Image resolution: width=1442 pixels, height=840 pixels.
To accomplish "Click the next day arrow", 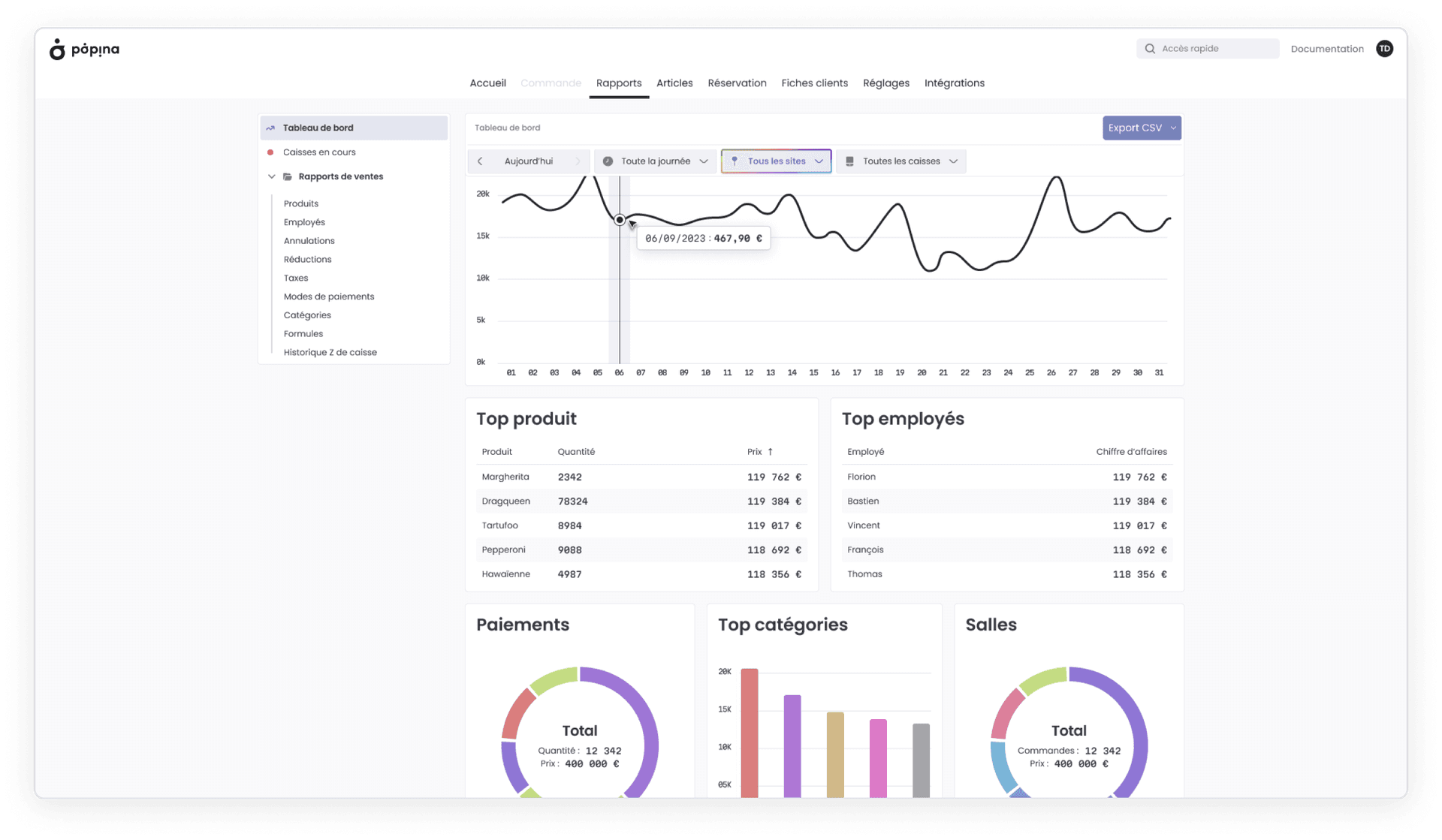I will coord(578,161).
